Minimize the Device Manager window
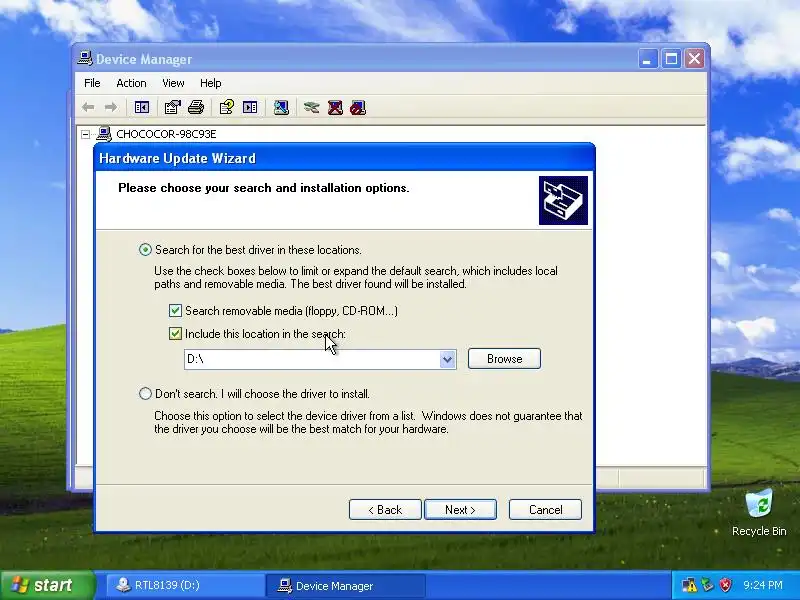 [647, 59]
